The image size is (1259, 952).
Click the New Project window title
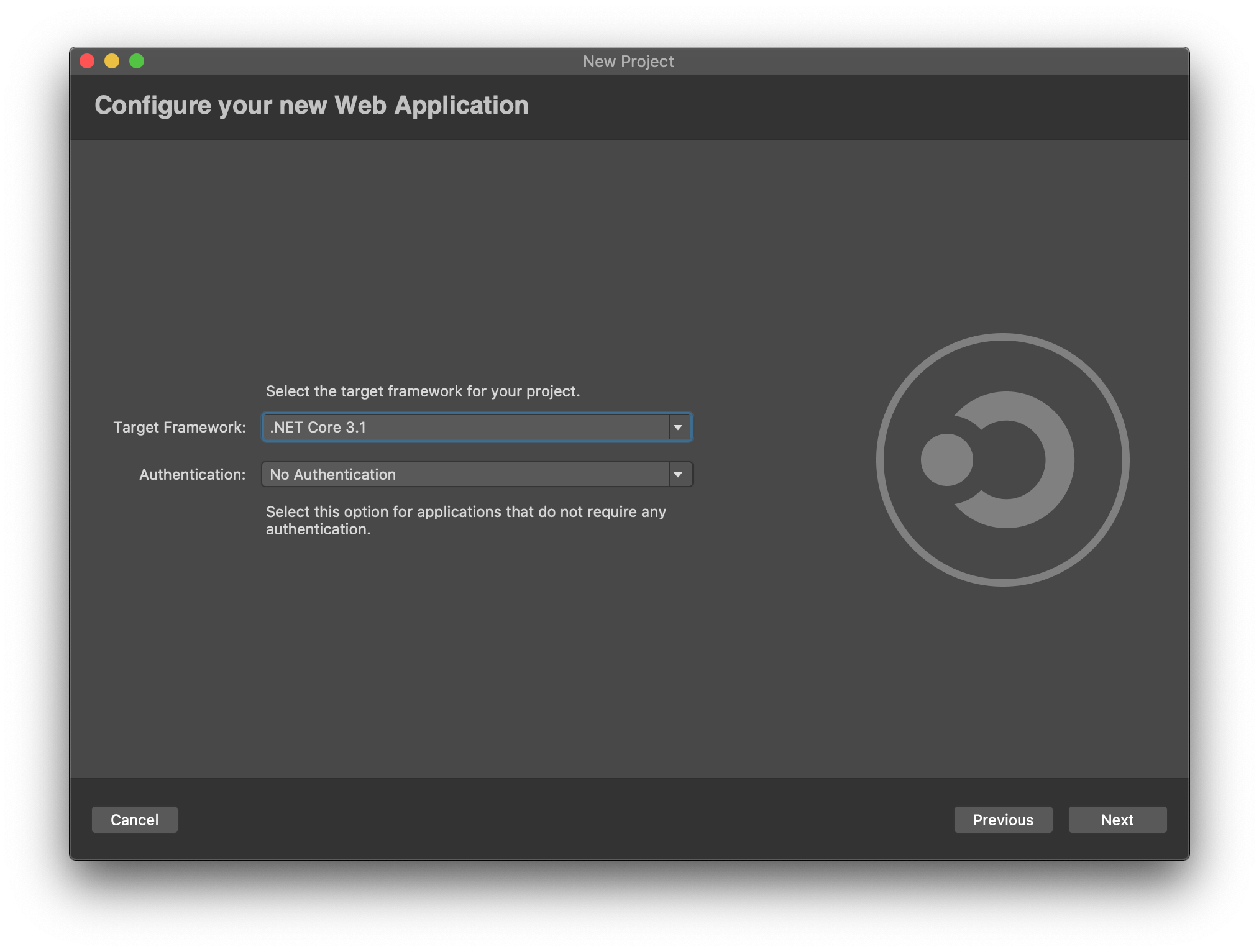pyautogui.click(x=628, y=62)
